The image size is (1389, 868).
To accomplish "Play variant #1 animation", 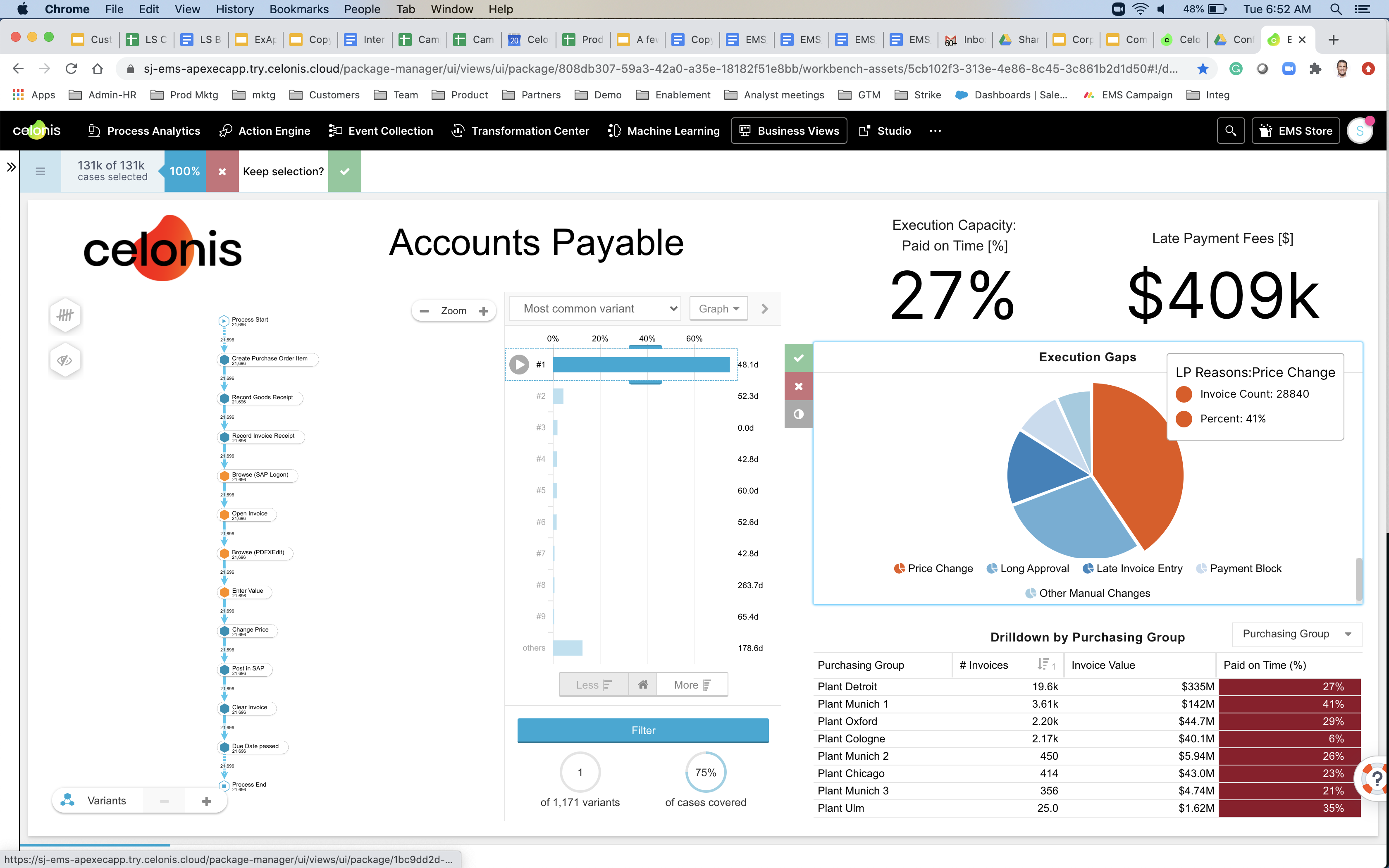I will pos(519,365).
